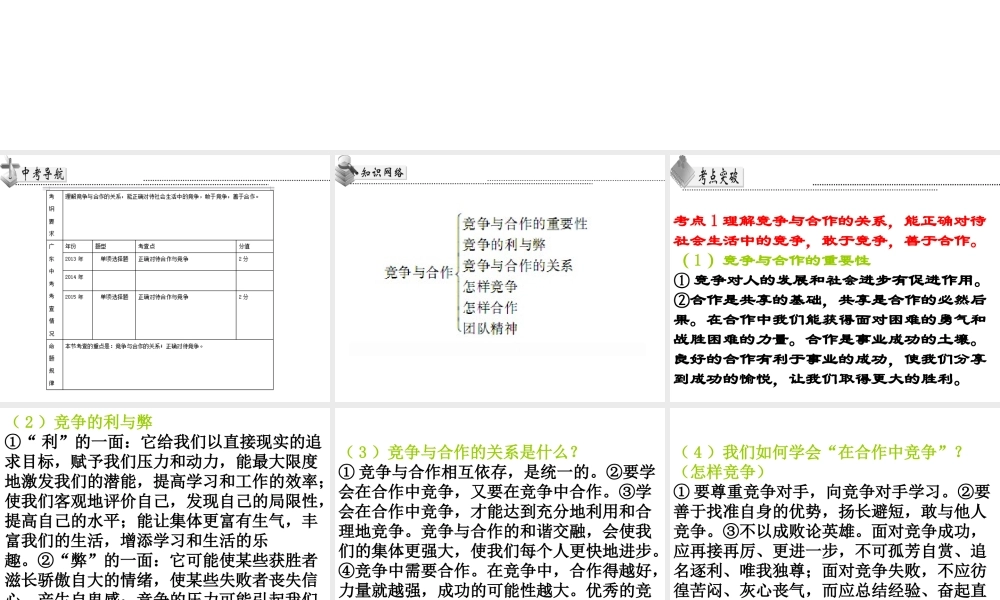Open the 中考导航 slide with the exam table

[165, 278]
